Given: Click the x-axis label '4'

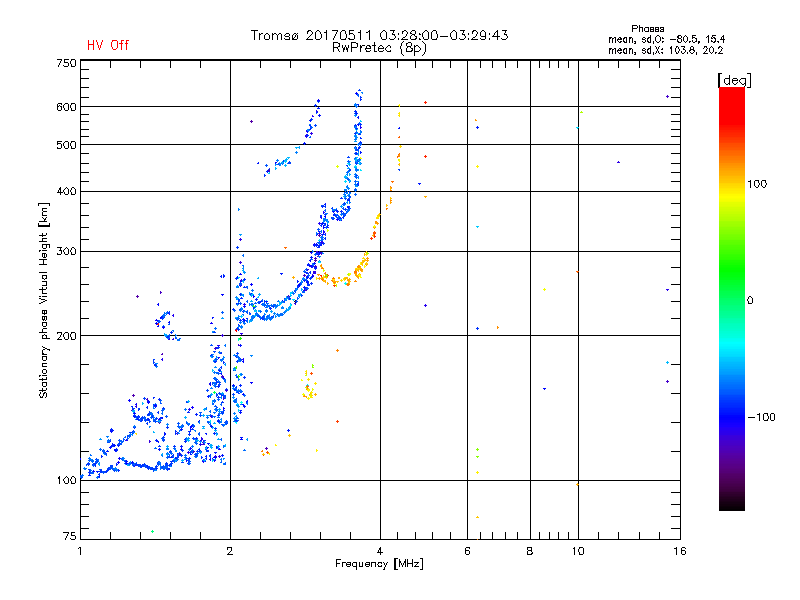Looking at the screenshot, I should click(380, 551).
